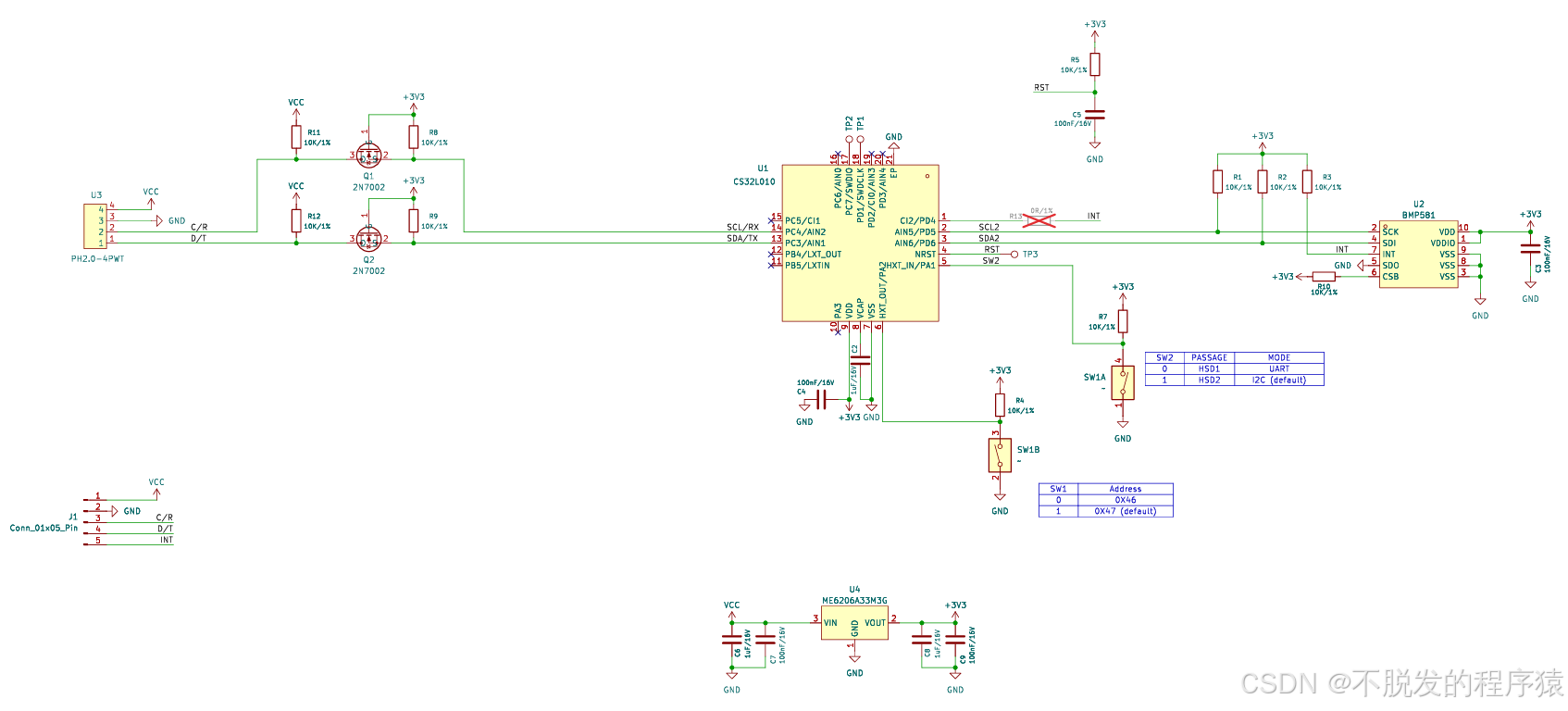Click pull-up resistor R5 symbol
This screenshot has height=711, width=1568.
(x=1095, y=64)
